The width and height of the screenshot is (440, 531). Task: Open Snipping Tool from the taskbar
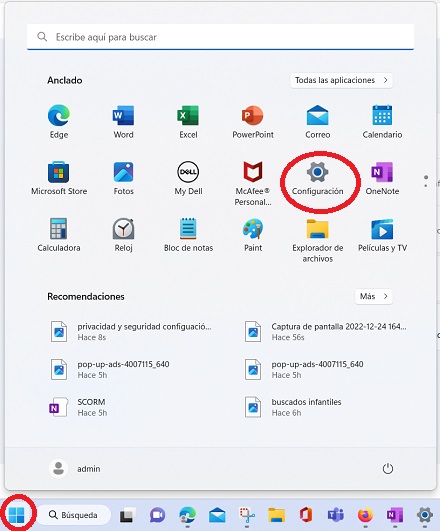[247, 515]
